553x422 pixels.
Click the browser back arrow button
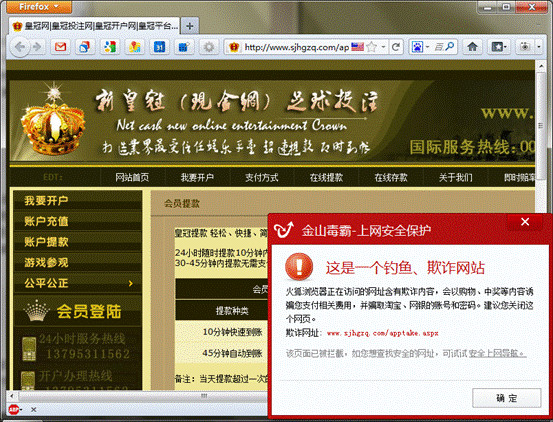[x=20, y=47]
